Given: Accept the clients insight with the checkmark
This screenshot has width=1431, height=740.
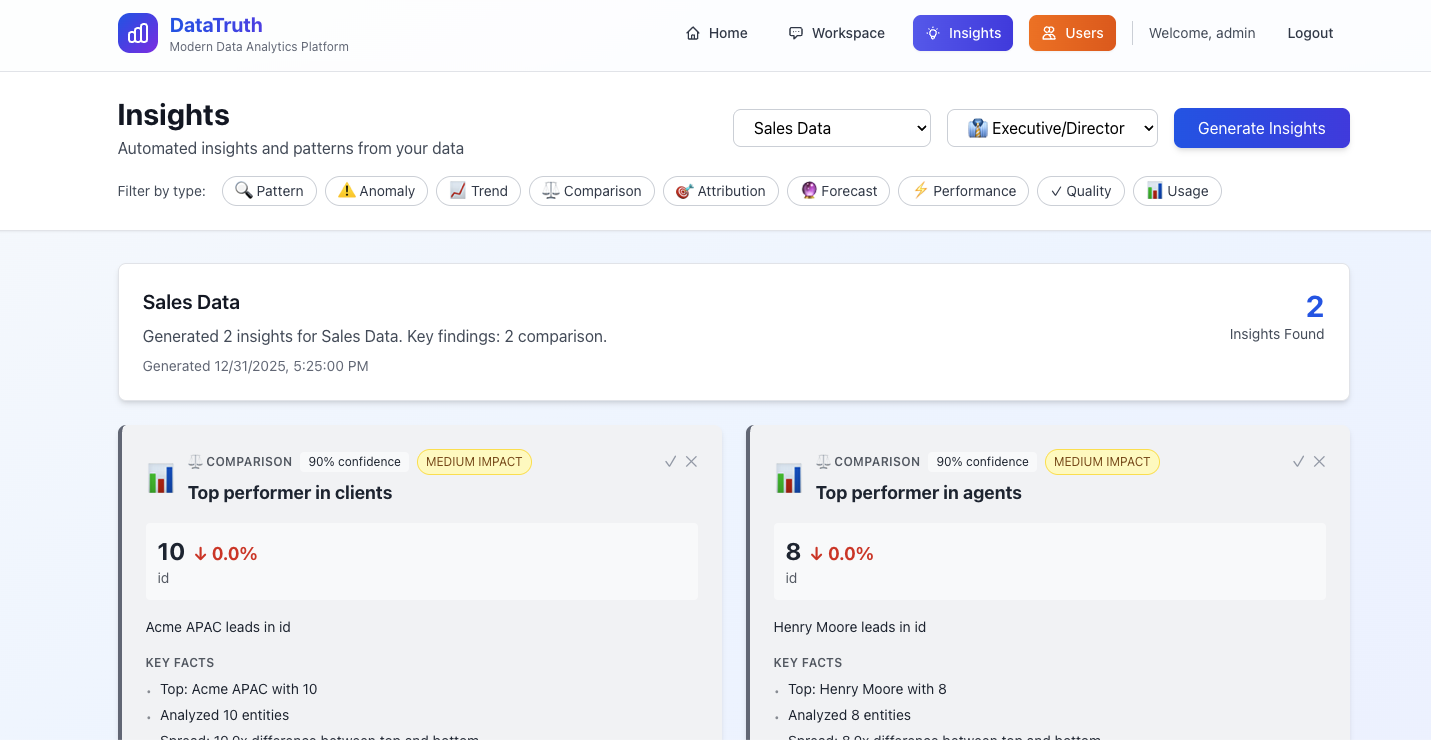Looking at the screenshot, I should pos(670,461).
